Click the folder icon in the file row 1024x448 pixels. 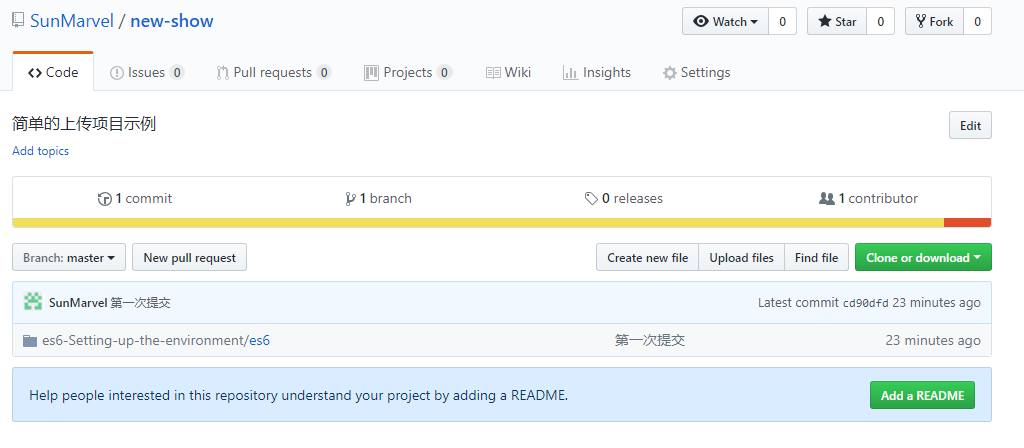[30, 340]
